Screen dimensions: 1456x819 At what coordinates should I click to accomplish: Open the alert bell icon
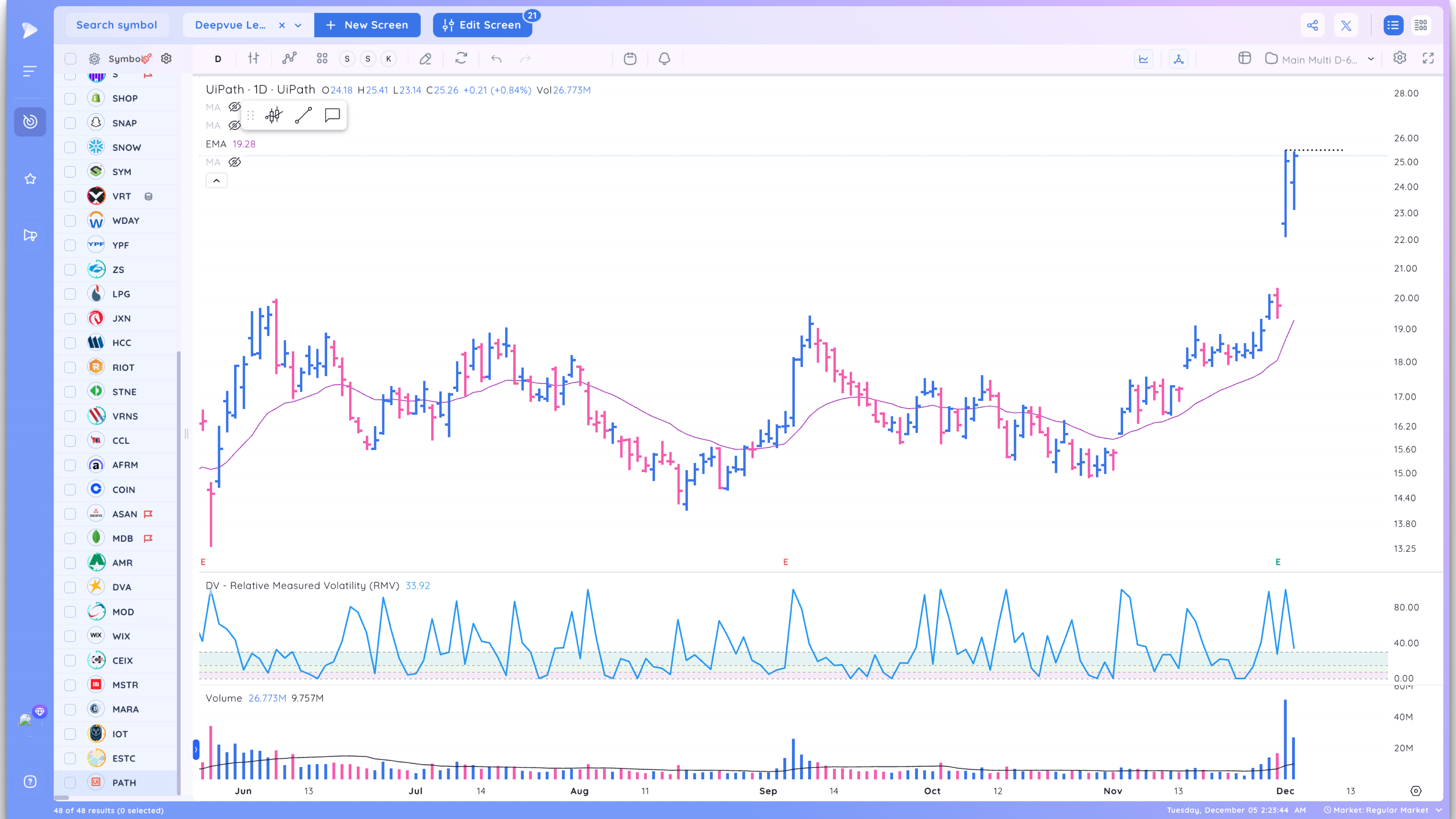coord(665,58)
